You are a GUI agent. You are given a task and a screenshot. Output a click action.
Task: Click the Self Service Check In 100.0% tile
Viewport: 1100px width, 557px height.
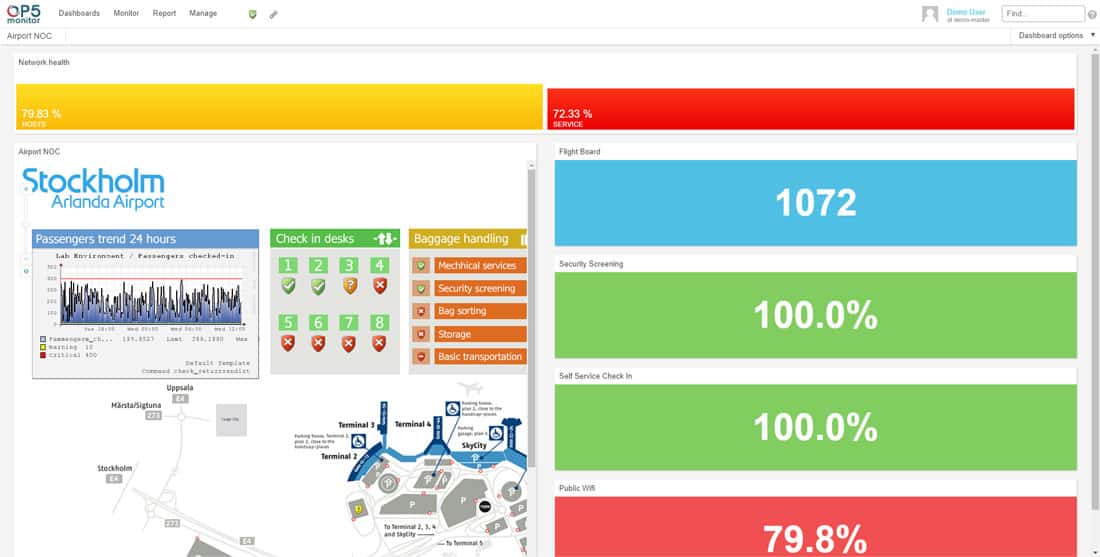815,427
